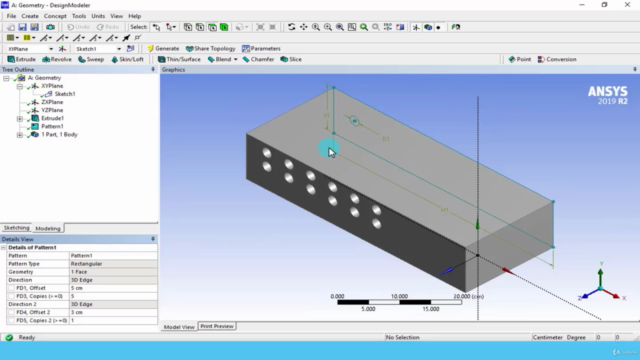This screenshot has width=640, height=360.
Task: Open the Blend dropdown arrow
Action: point(236,60)
